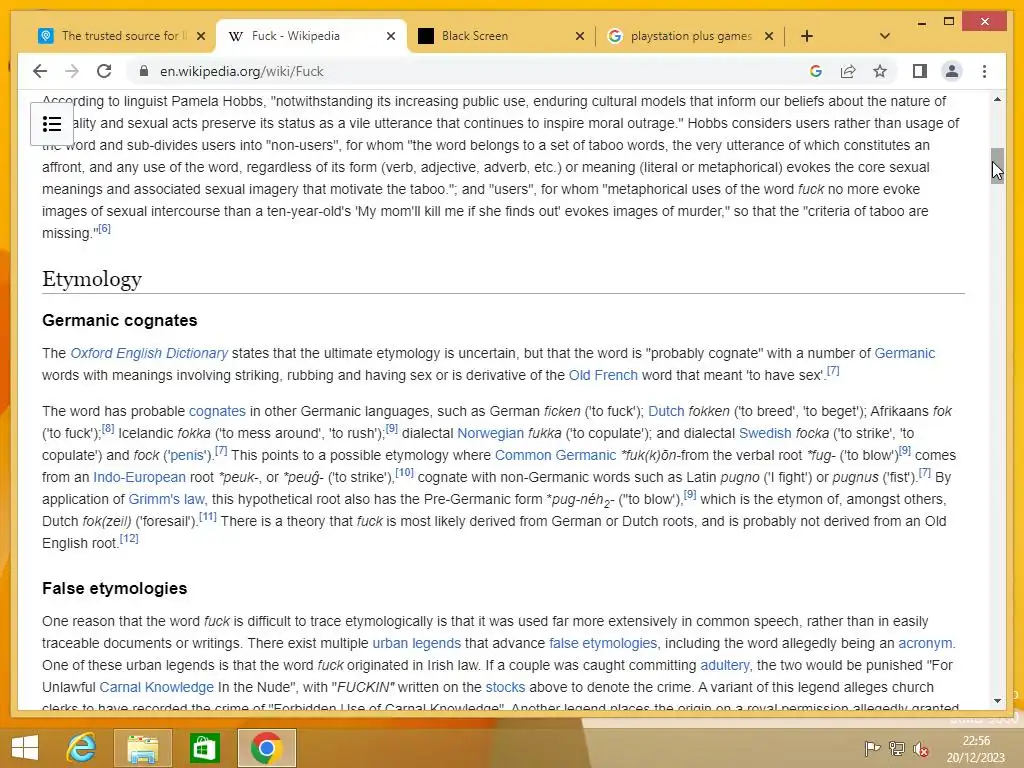Open the penis link
This screenshot has width=1024, height=768.
tap(187, 455)
